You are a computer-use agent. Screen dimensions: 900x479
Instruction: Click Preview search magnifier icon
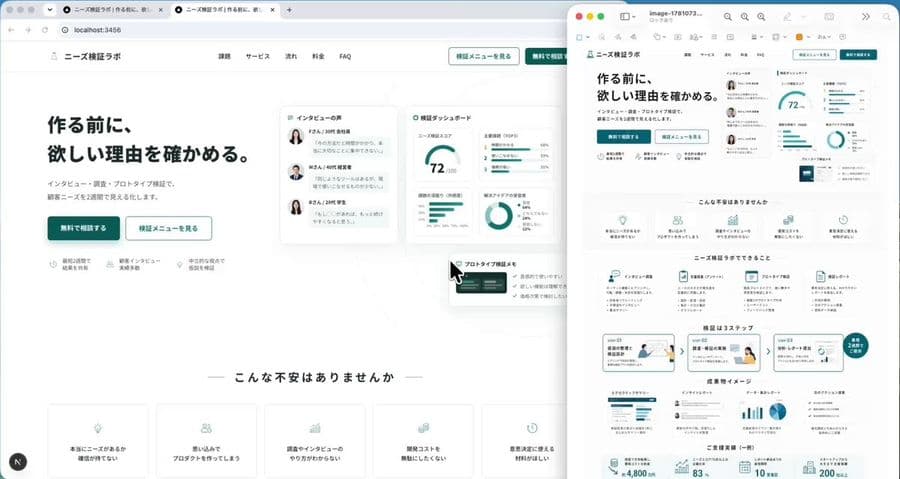(x=887, y=17)
